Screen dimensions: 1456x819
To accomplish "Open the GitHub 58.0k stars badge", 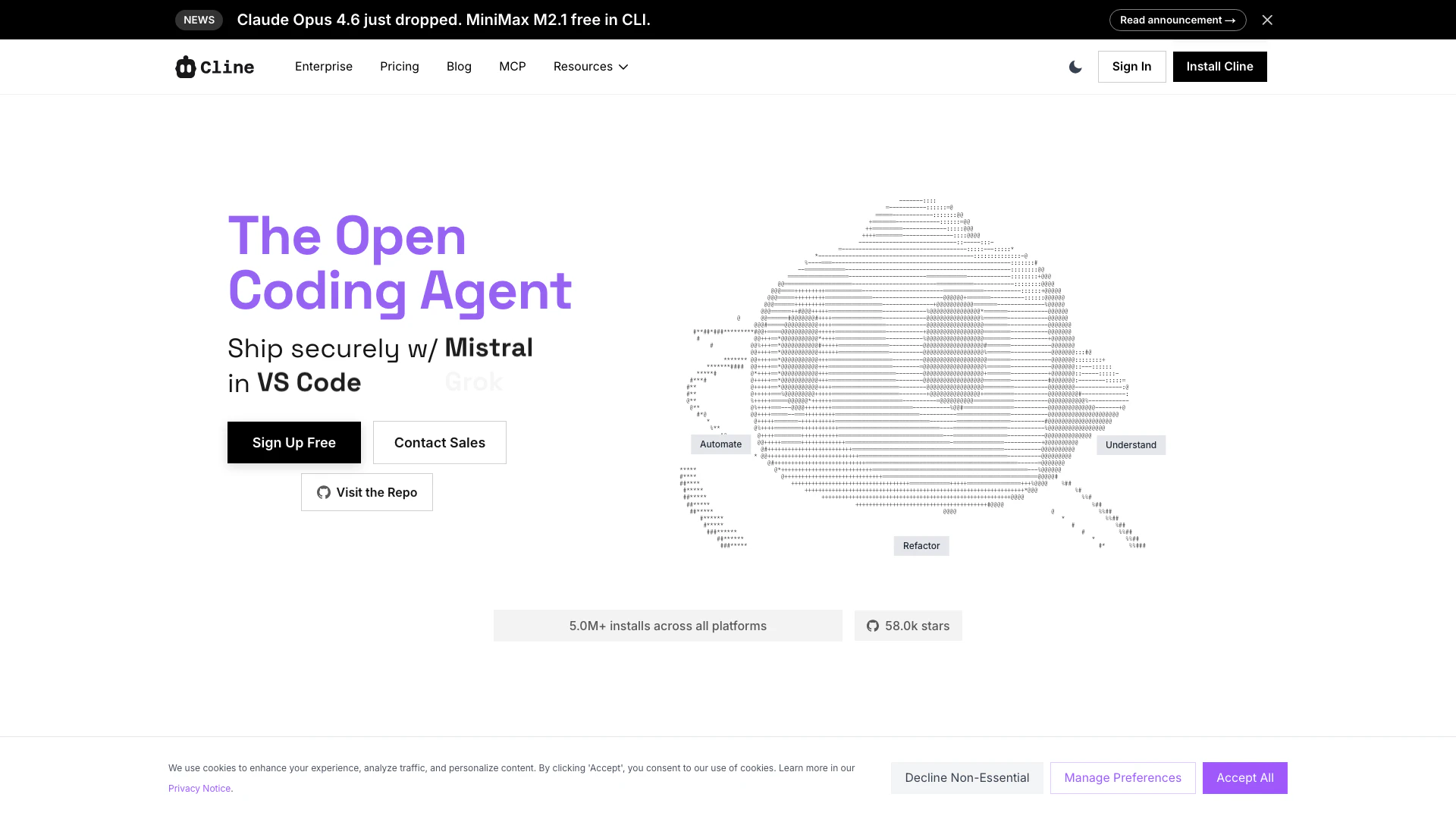I will pos(908,626).
